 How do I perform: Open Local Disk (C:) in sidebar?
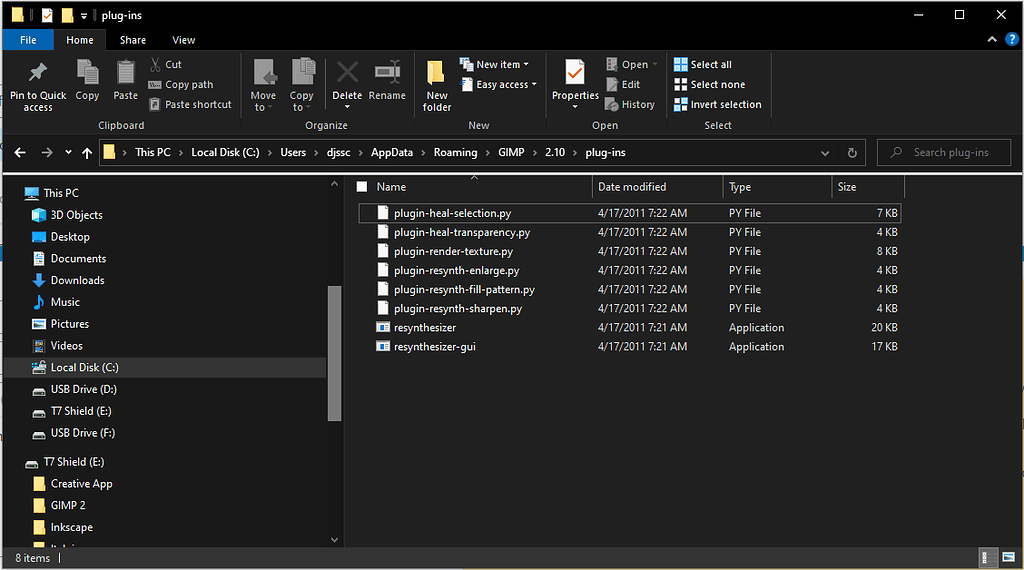(165, 367)
